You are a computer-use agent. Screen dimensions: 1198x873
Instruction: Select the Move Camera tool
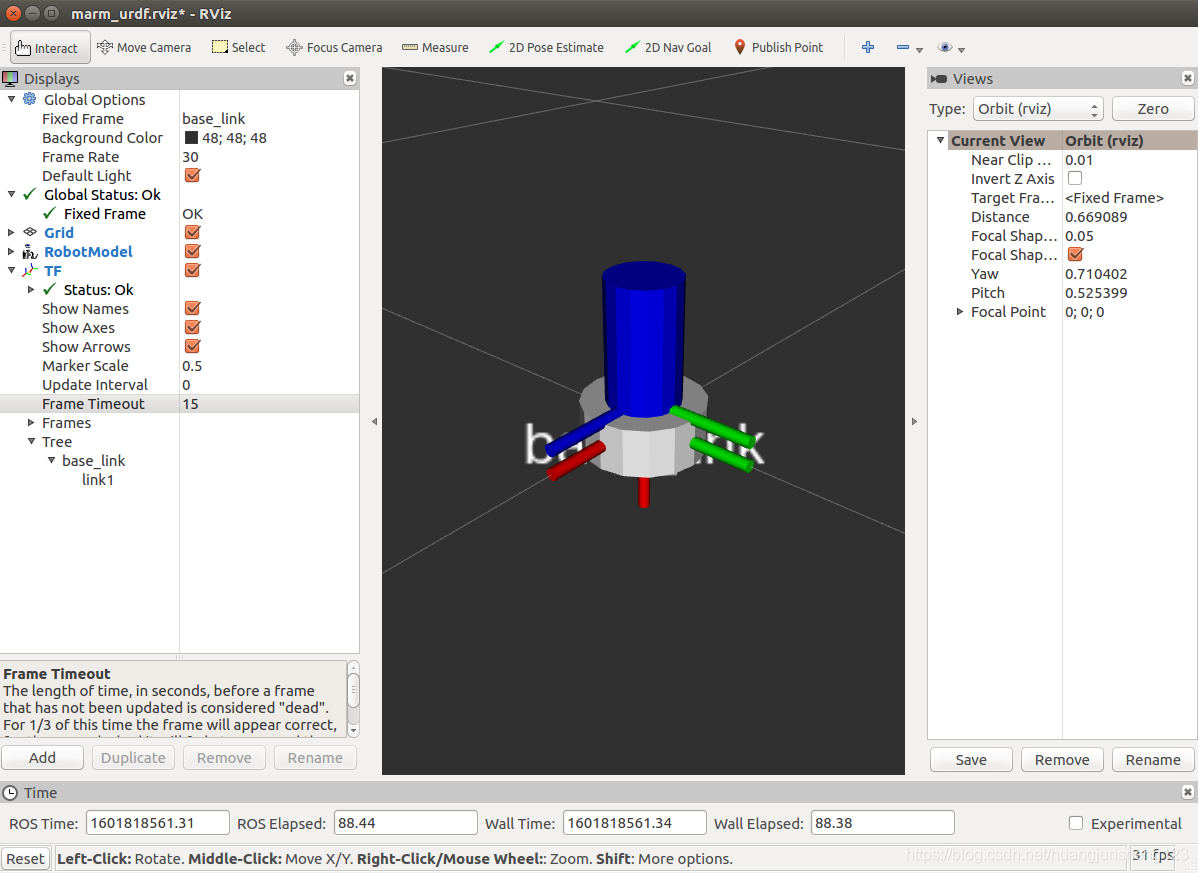pos(144,47)
